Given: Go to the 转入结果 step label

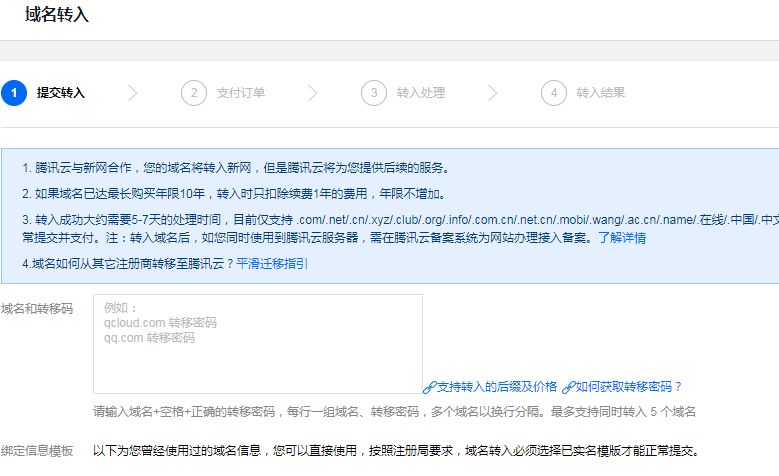Looking at the screenshot, I should click(601, 93).
